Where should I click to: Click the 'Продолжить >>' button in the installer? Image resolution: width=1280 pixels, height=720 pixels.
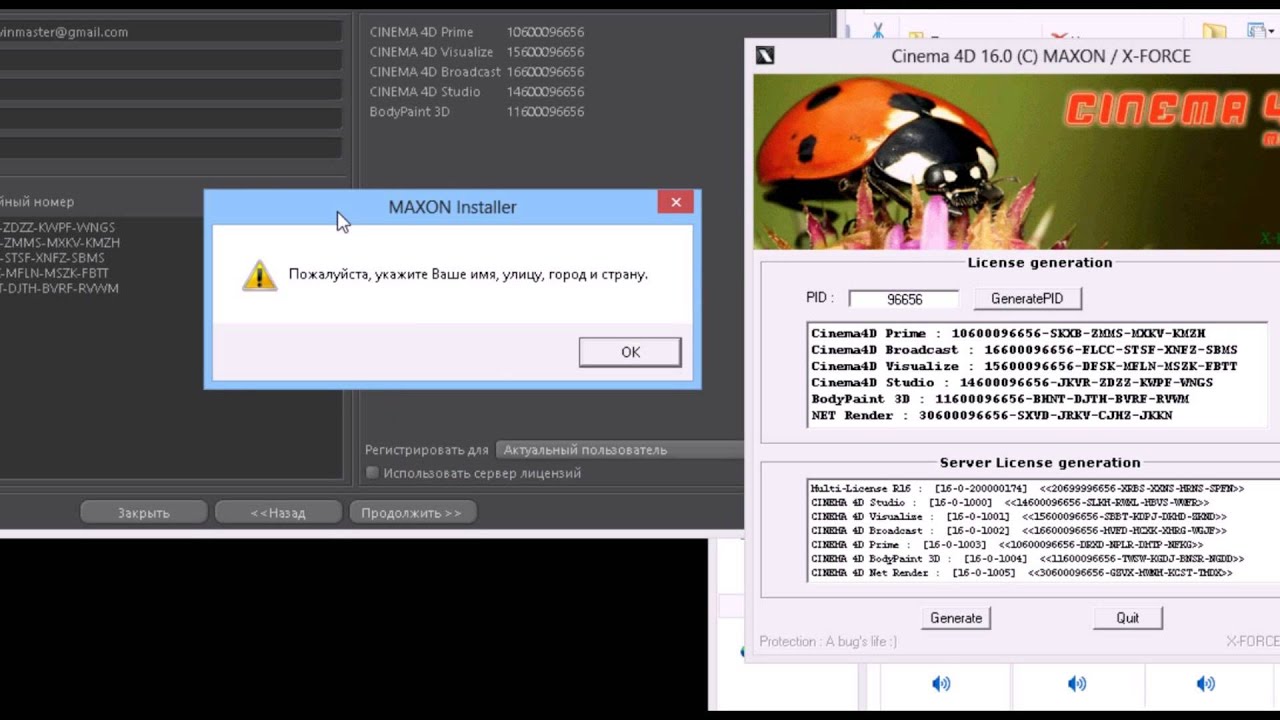pyautogui.click(x=412, y=513)
